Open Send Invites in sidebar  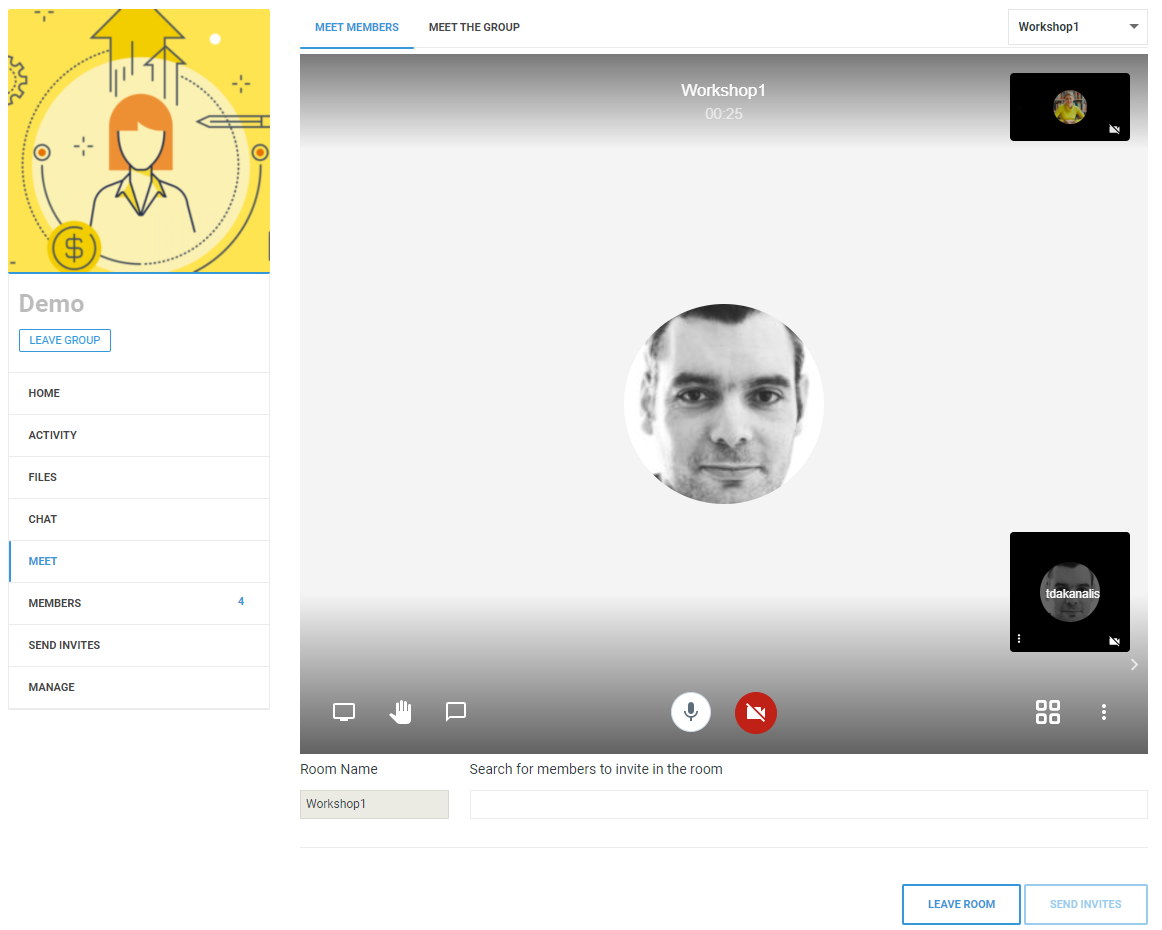coord(139,645)
